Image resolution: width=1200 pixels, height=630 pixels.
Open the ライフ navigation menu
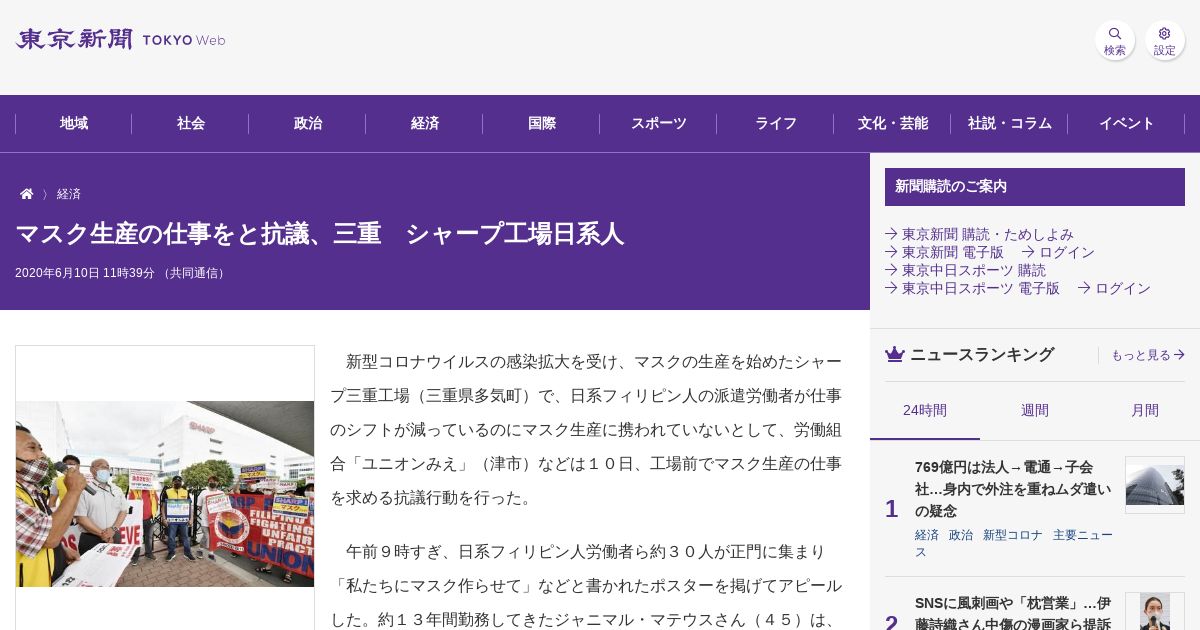tap(776, 123)
